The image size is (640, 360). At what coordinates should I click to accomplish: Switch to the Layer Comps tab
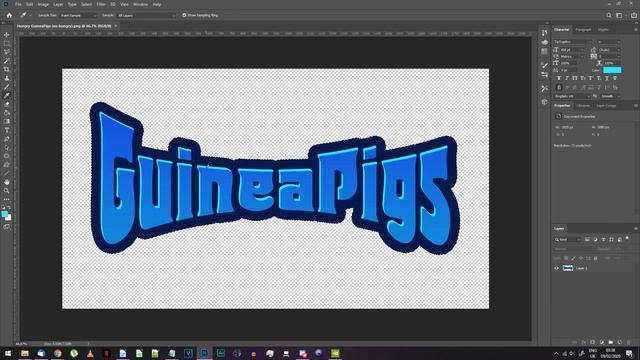click(606, 106)
